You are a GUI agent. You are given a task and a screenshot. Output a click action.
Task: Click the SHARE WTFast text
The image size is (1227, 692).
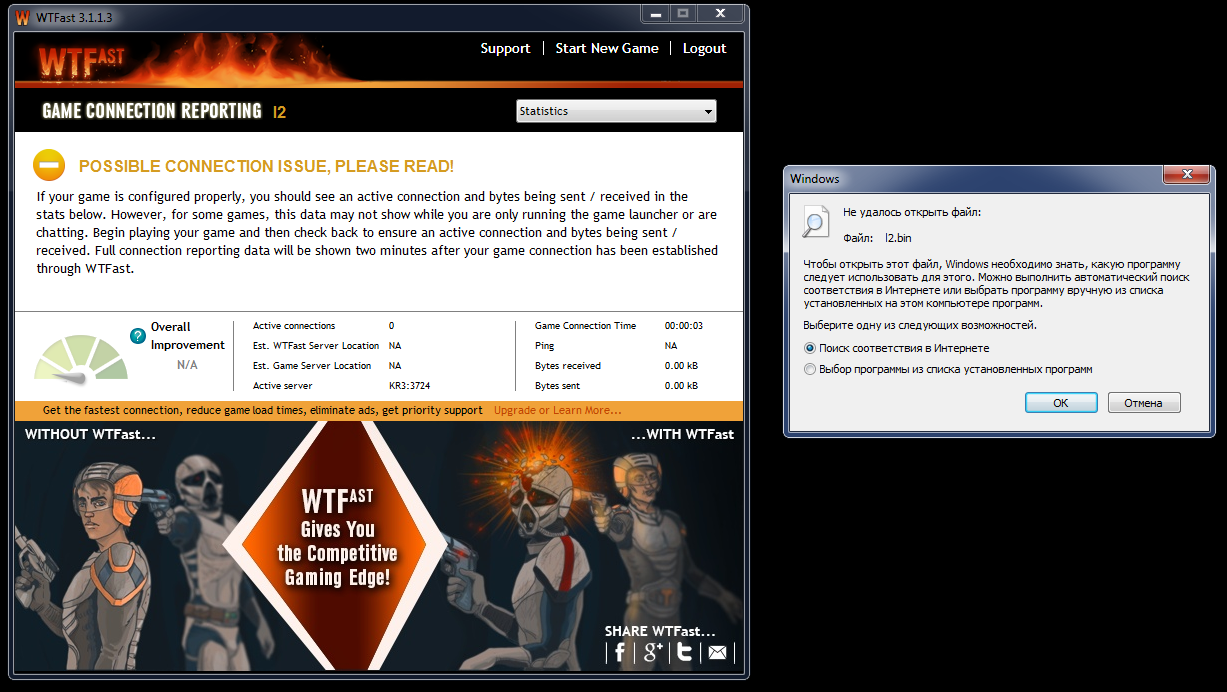(660, 631)
